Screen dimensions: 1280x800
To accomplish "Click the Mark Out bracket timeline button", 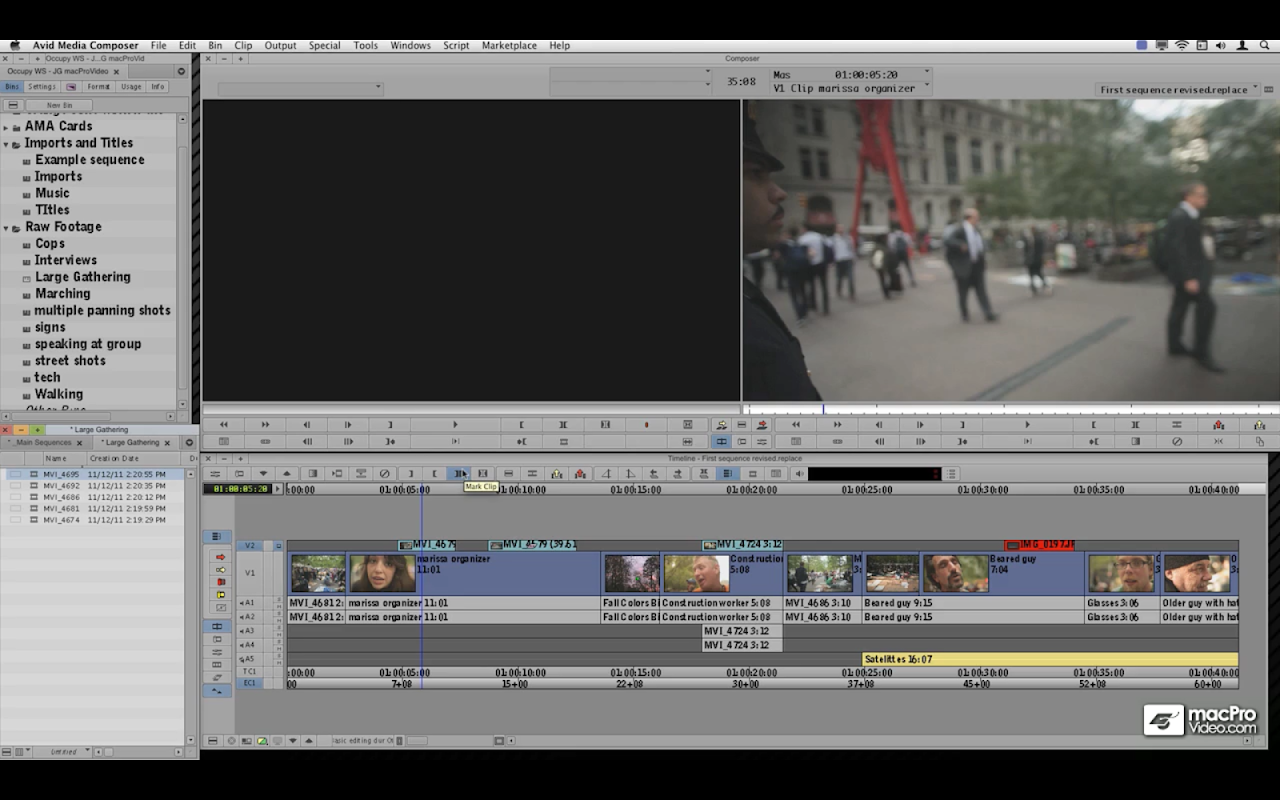I will point(434,473).
